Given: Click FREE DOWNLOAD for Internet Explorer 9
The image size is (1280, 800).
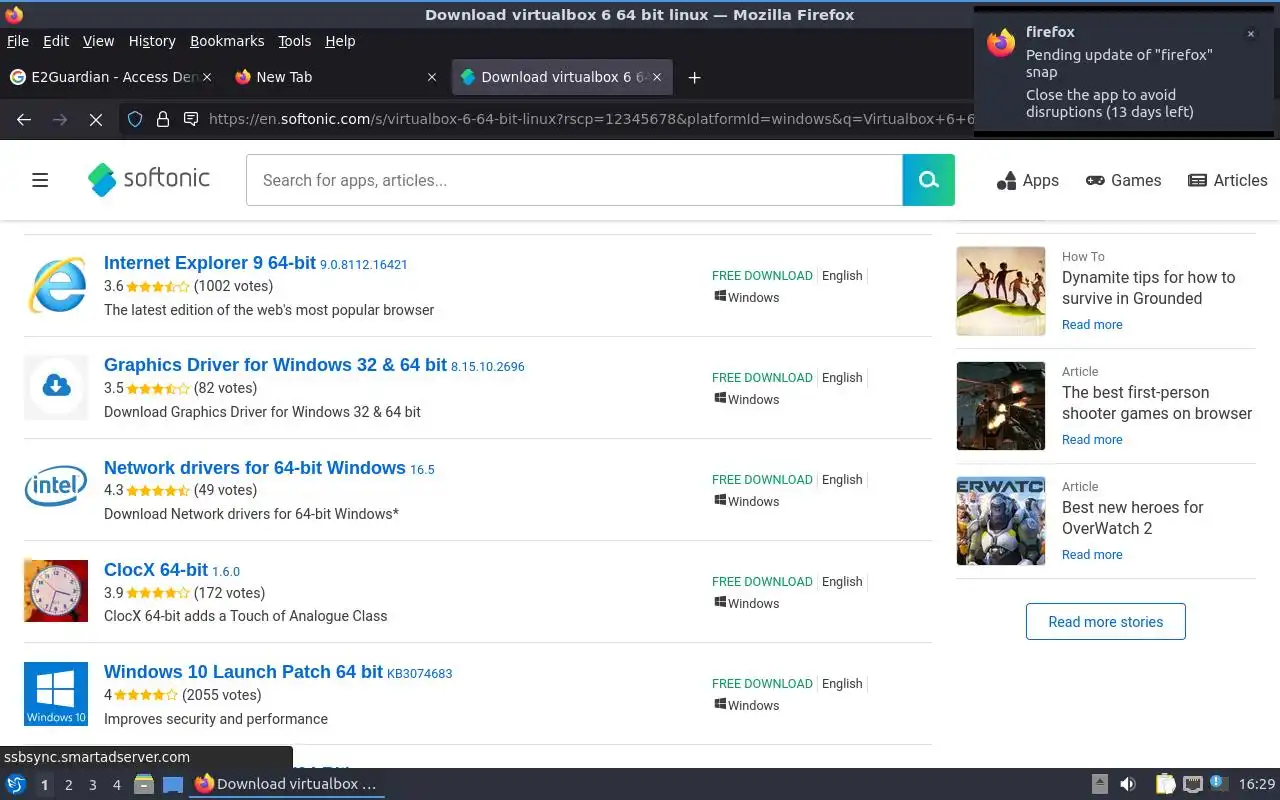Looking at the screenshot, I should 762,276.
